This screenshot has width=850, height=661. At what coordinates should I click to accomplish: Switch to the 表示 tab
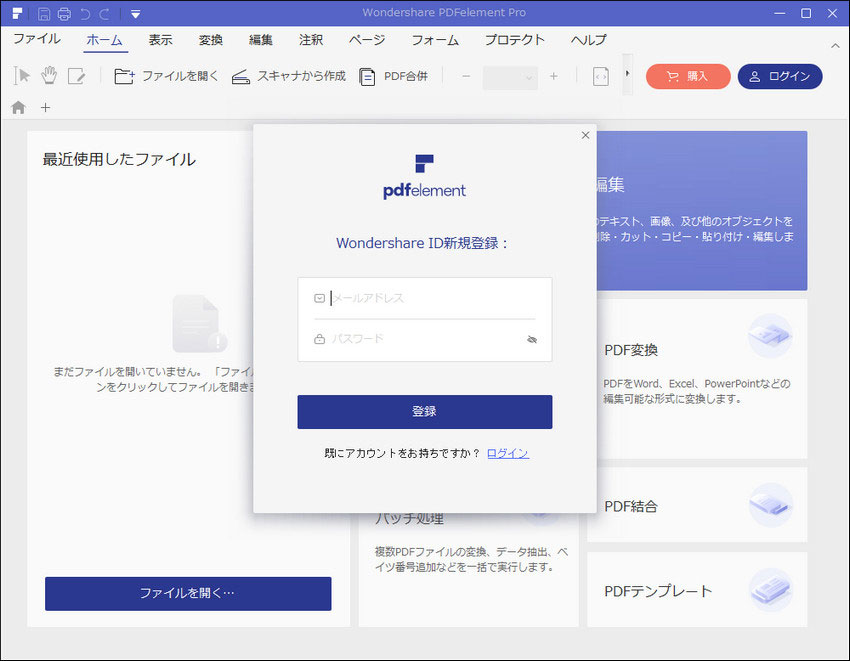click(x=160, y=40)
